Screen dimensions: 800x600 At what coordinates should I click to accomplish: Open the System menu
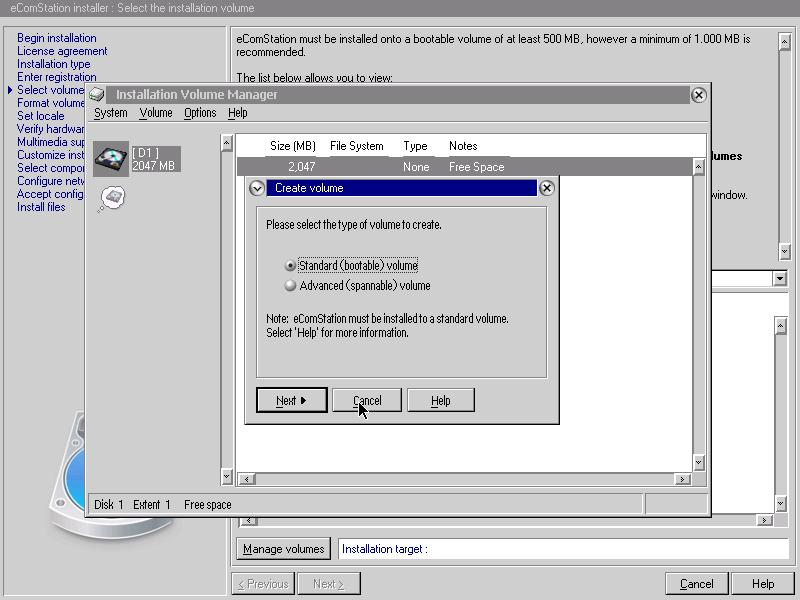pos(111,113)
